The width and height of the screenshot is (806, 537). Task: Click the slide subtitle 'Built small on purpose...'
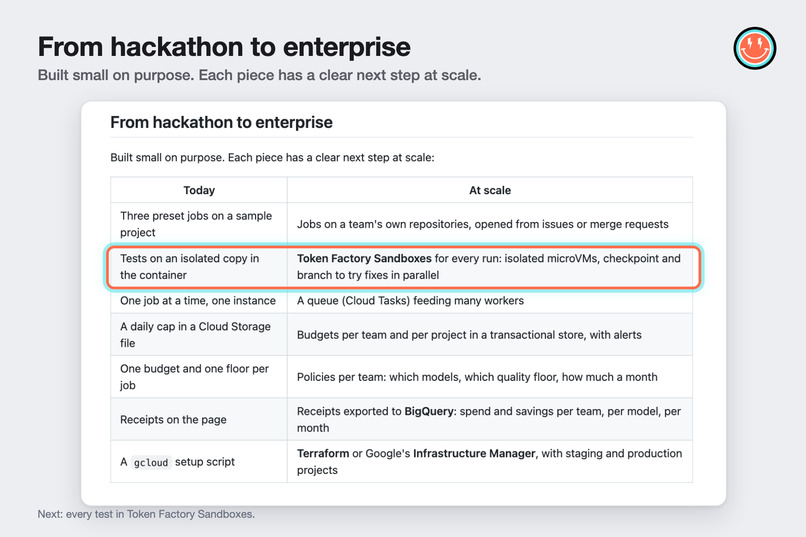point(259,75)
